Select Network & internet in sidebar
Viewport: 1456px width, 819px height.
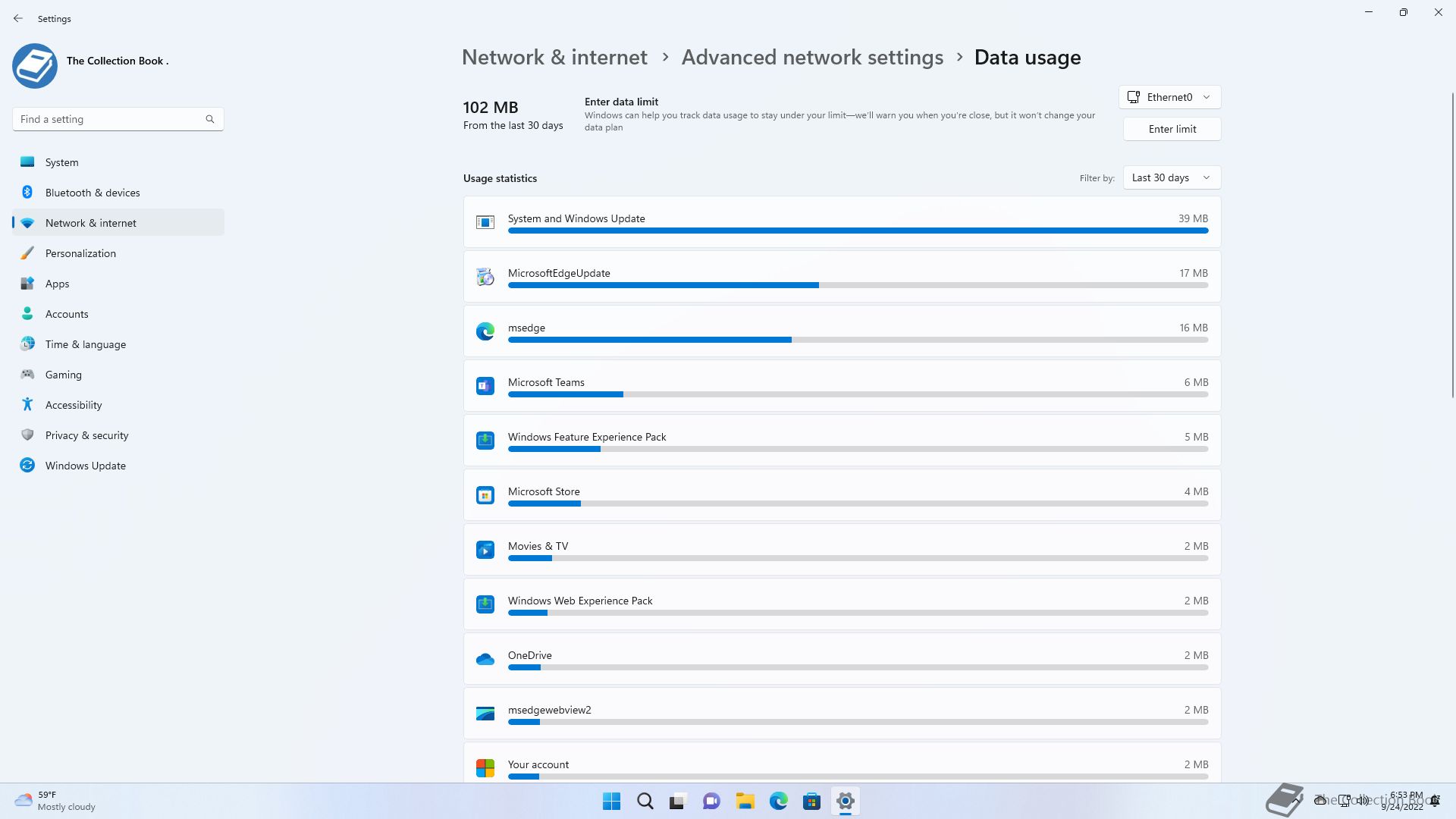(118, 223)
